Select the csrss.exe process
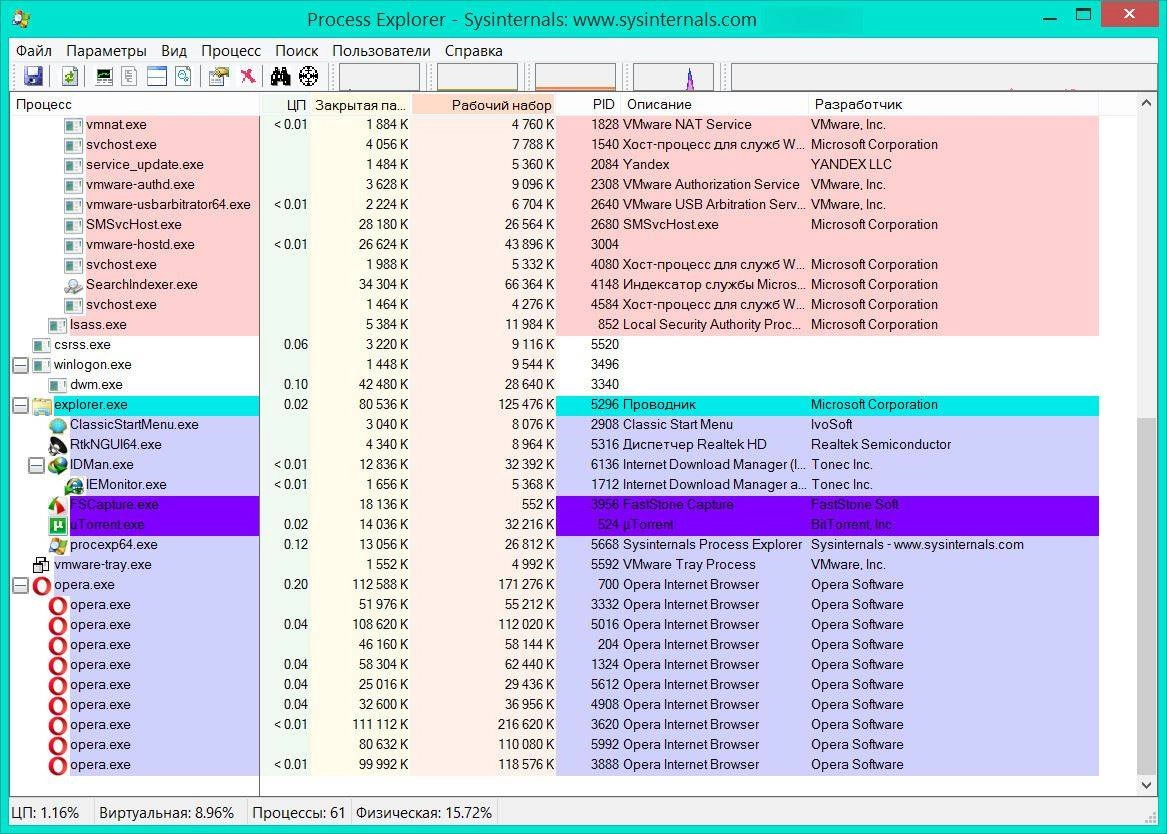The height and width of the screenshot is (834, 1167). pos(82,345)
